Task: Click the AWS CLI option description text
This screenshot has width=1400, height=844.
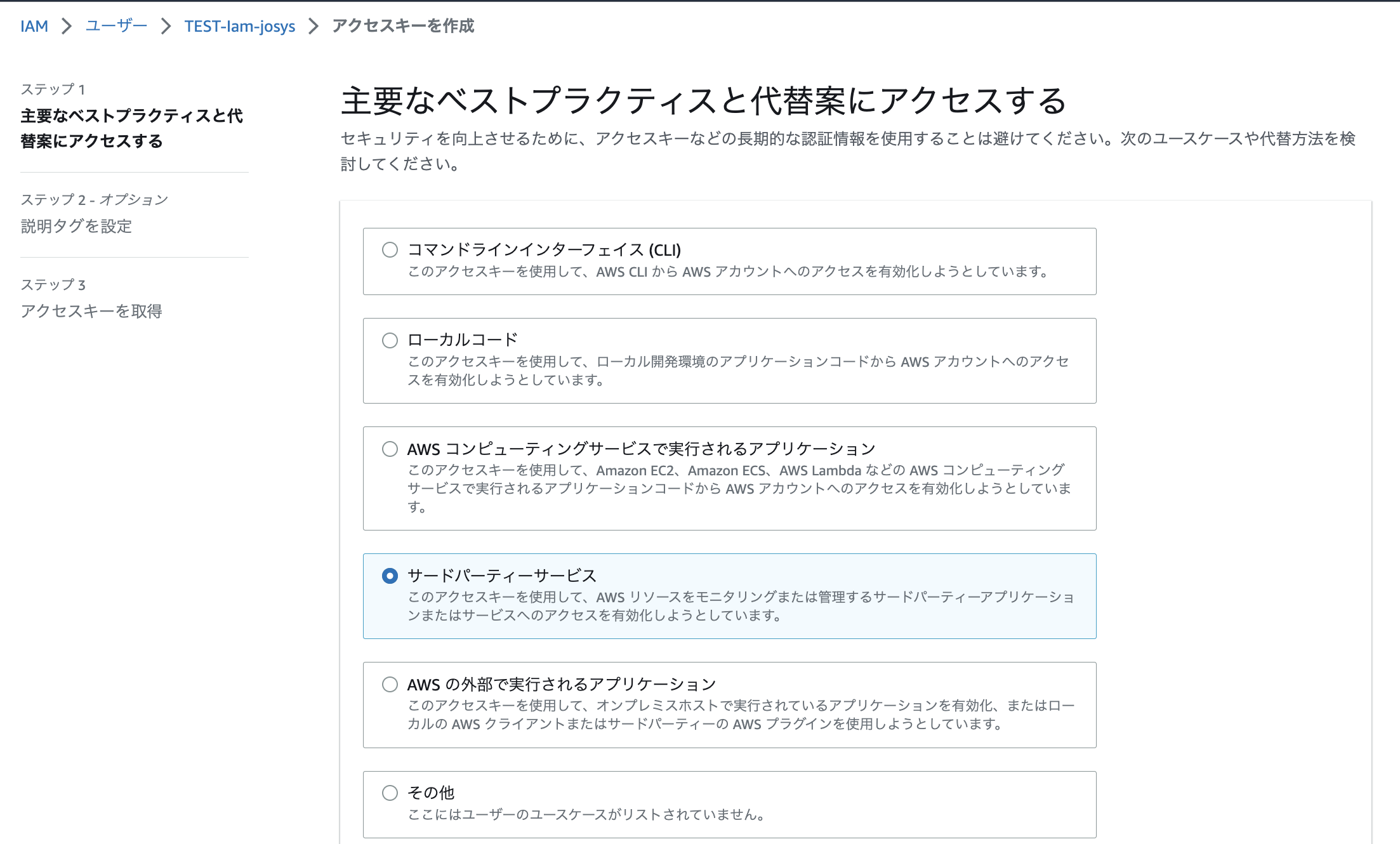Action: [727, 272]
